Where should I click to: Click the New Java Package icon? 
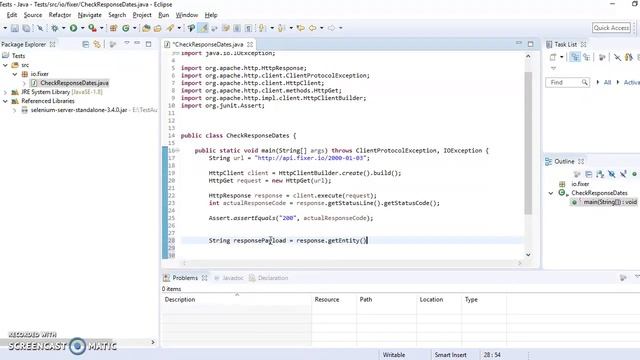tap(113, 28)
